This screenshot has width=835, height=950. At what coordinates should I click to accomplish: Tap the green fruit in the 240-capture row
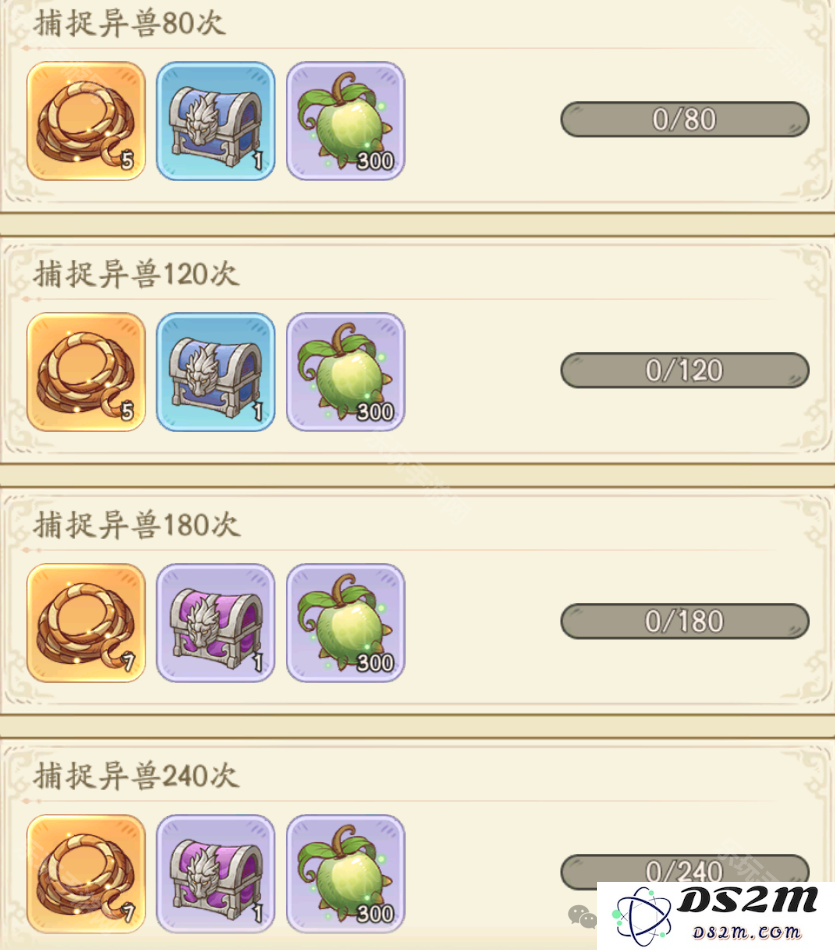click(x=345, y=873)
